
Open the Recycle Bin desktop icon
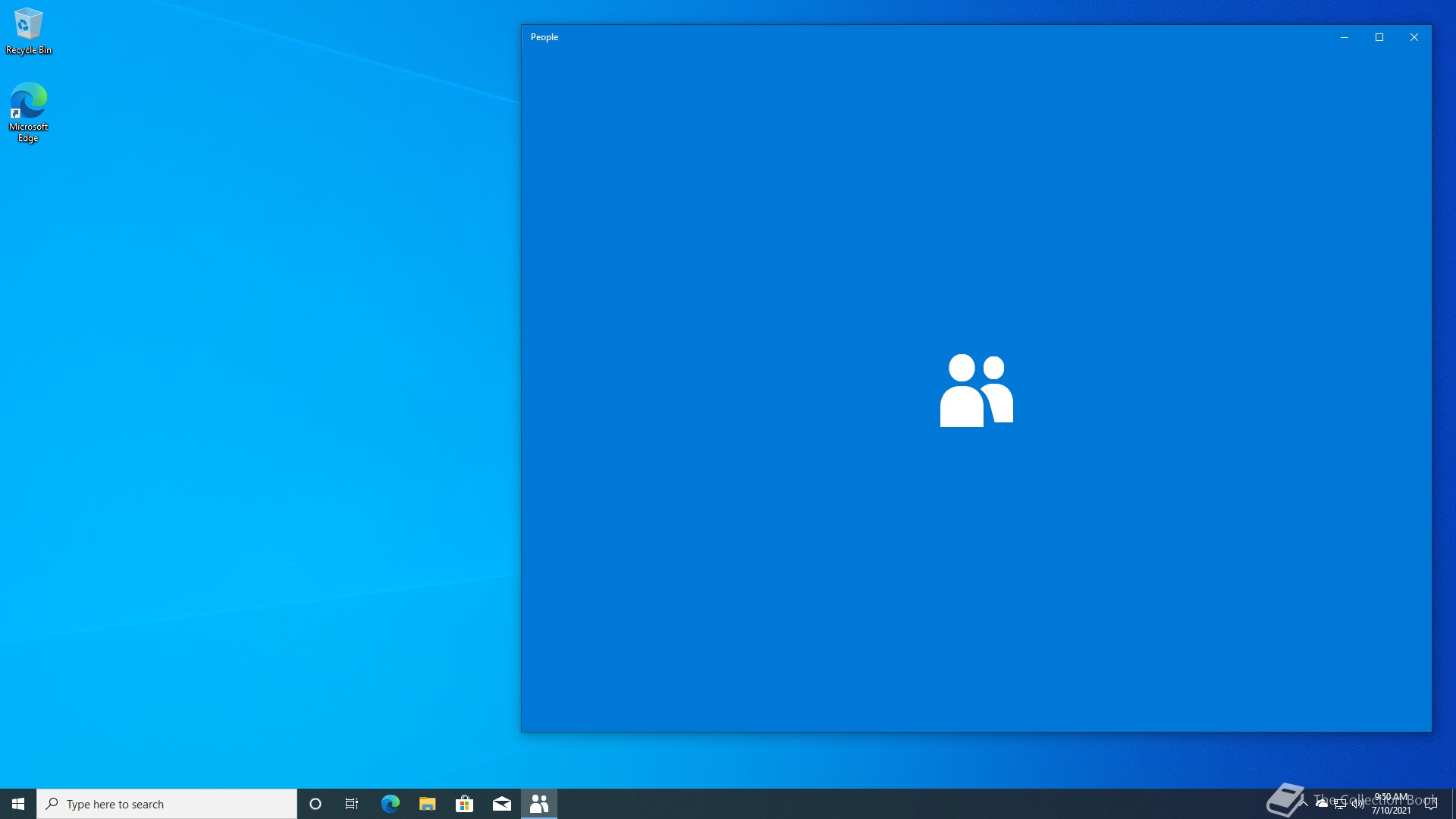(29, 31)
